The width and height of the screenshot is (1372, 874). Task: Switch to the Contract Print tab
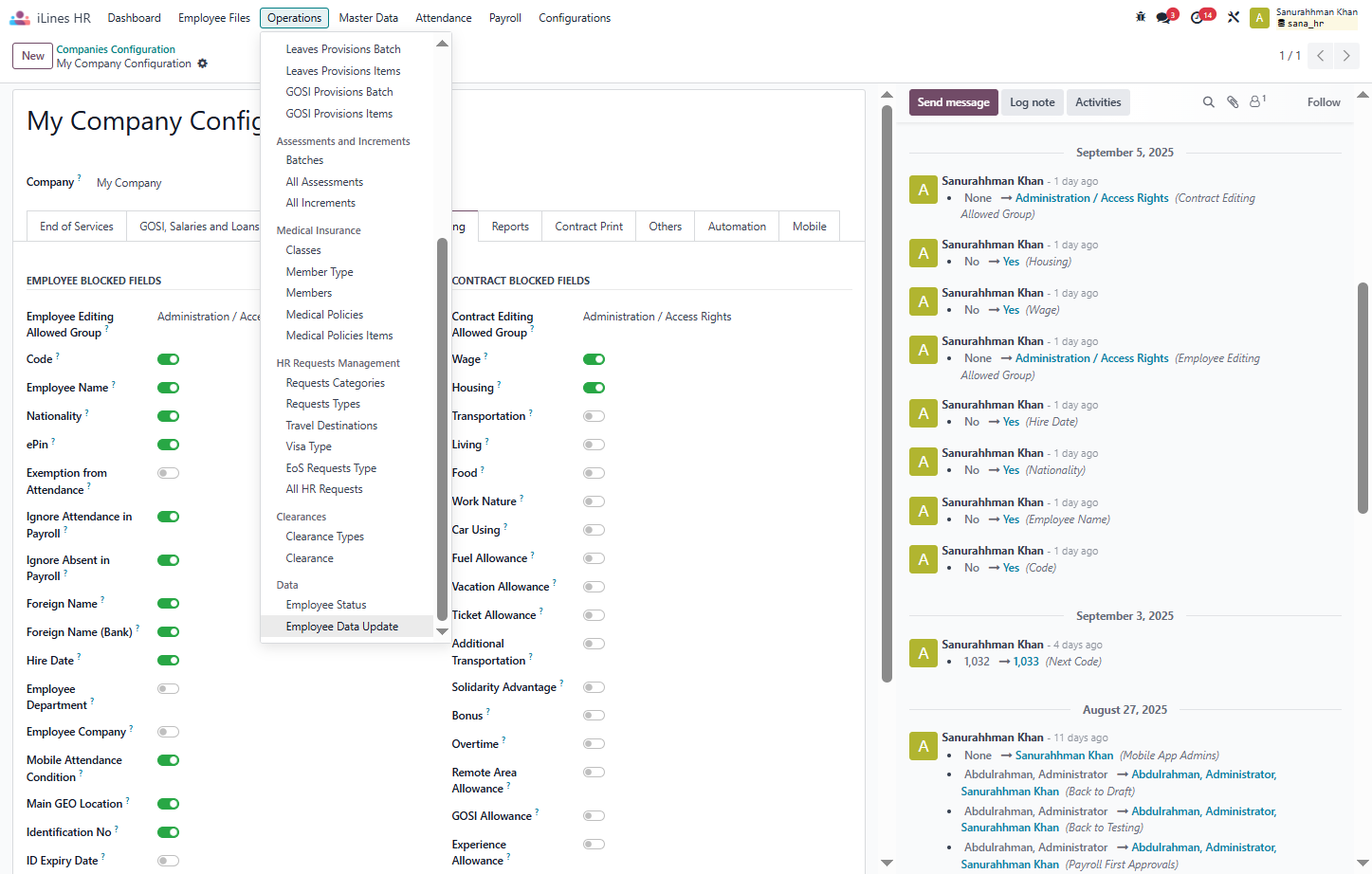tap(589, 227)
